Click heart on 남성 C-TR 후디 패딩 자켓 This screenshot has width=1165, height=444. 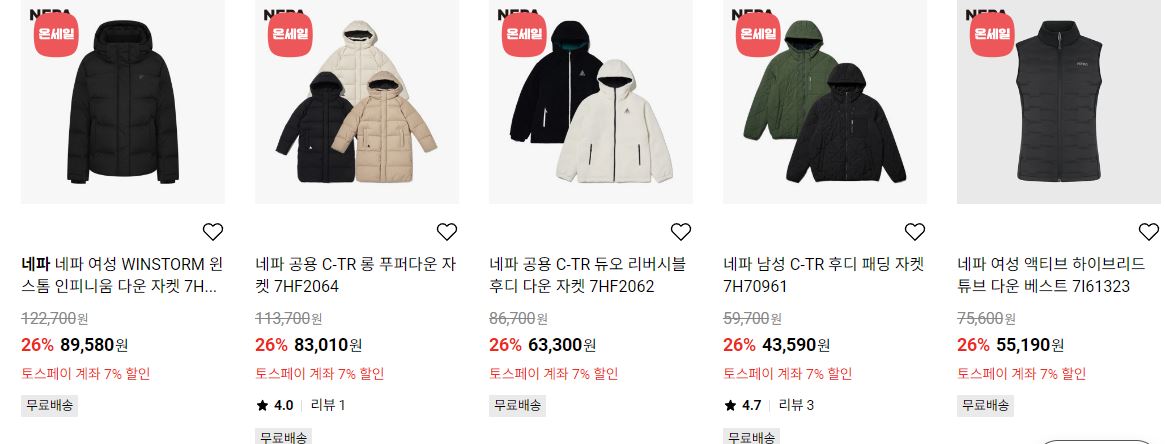tap(915, 232)
